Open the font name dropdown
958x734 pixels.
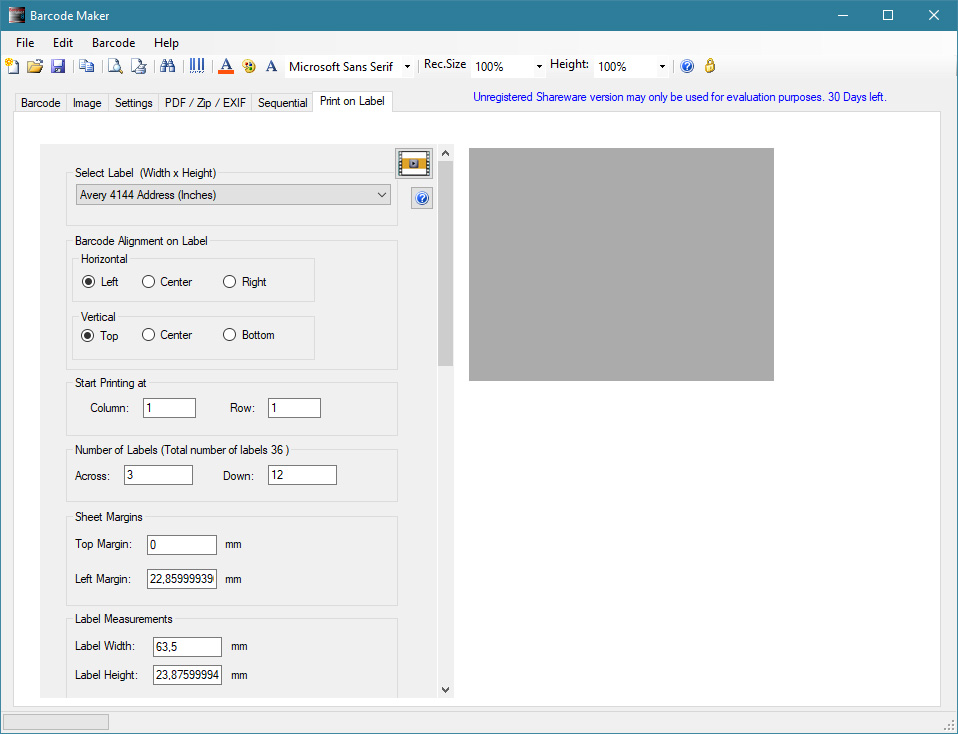[407, 67]
